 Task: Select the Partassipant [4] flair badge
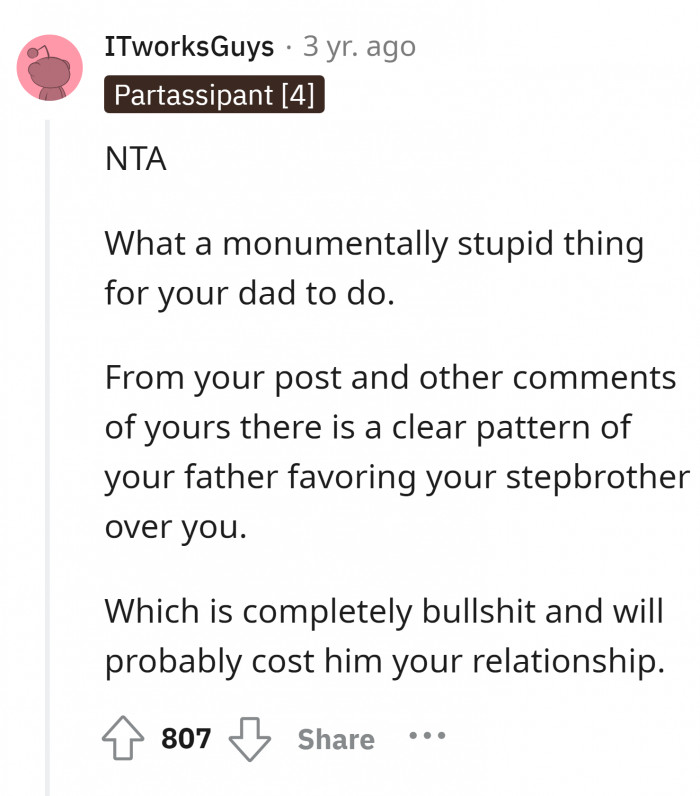pyautogui.click(x=215, y=96)
